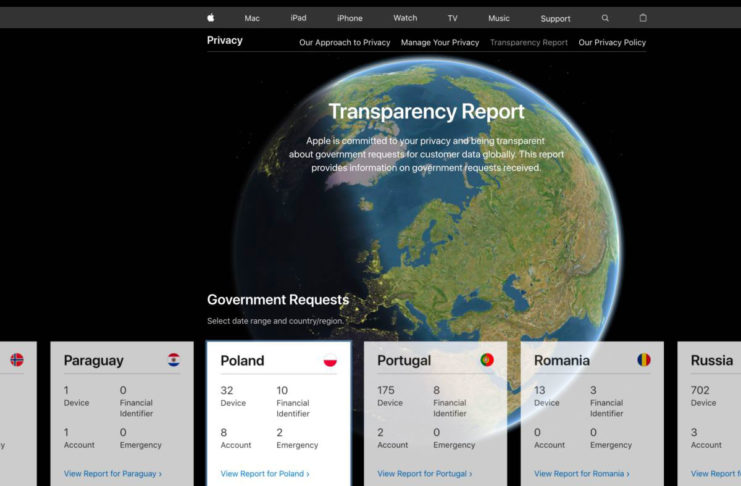This screenshot has height=486, width=741.
Task: Open the Mac menu item
Action: tap(252, 18)
